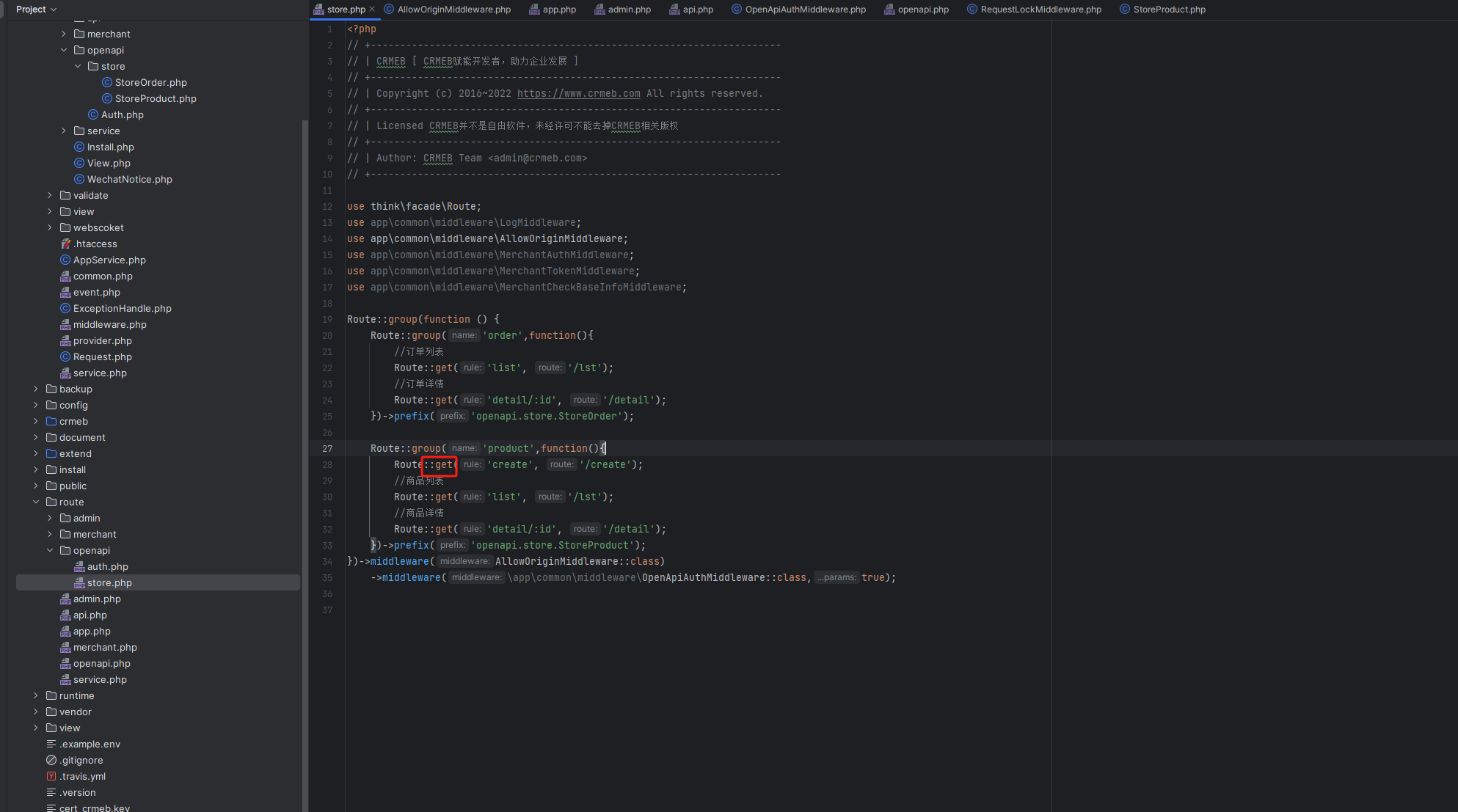Click the merchant.php file icon
The height and width of the screenshot is (812, 1458).
click(x=65, y=648)
